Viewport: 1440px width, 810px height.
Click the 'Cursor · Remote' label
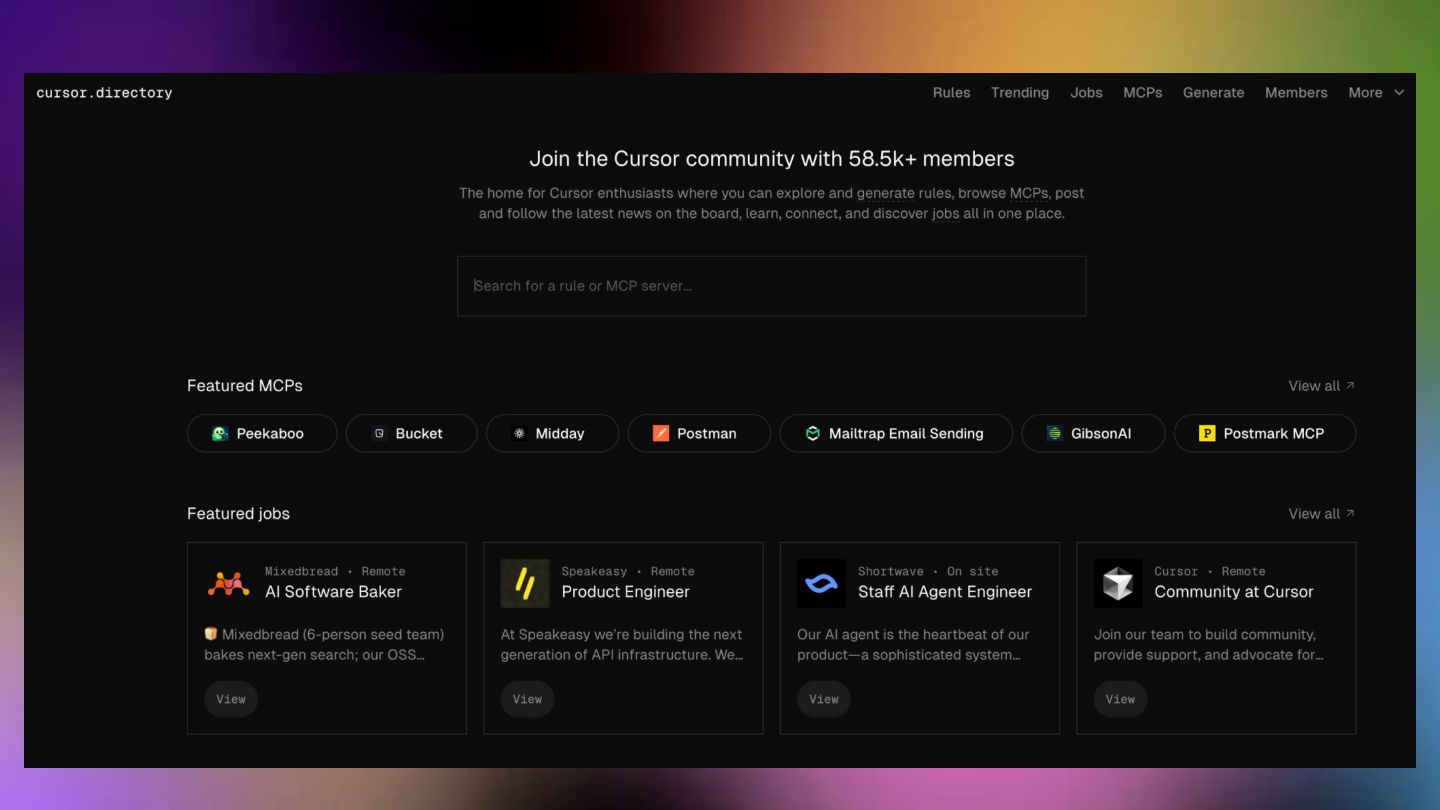(1210, 571)
